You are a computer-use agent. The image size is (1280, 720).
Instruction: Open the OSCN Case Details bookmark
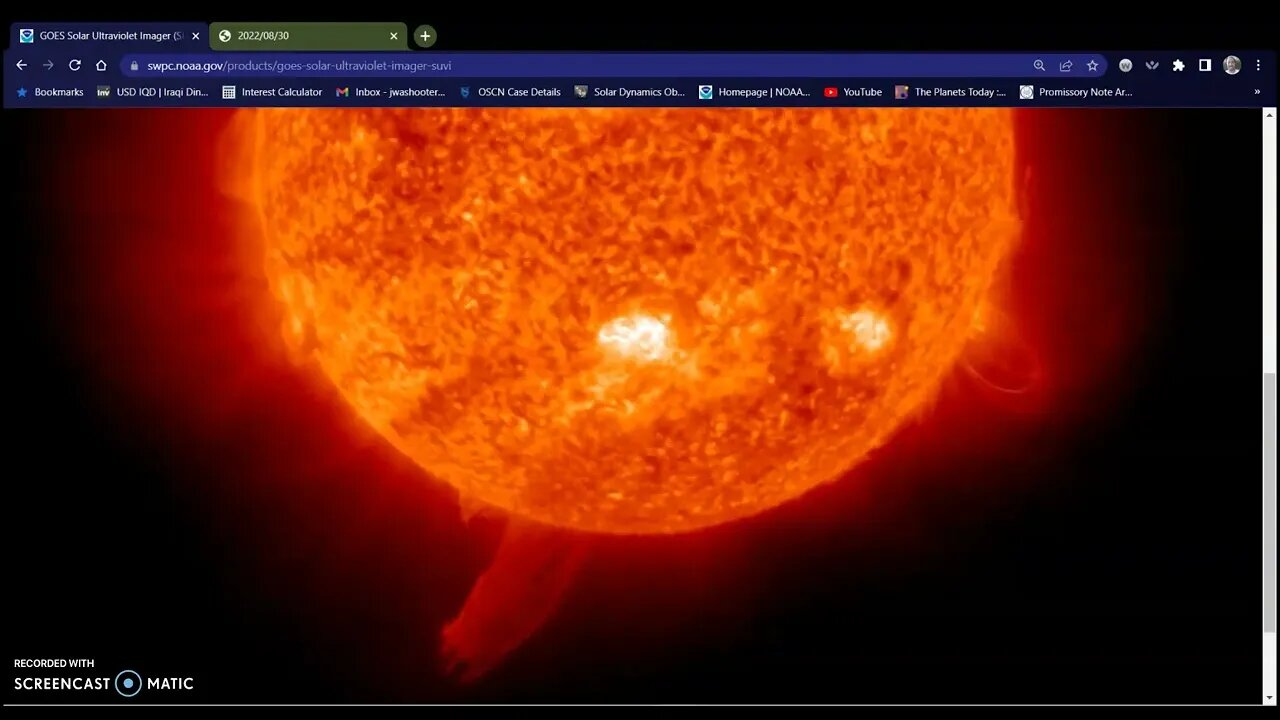pyautogui.click(x=510, y=92)
